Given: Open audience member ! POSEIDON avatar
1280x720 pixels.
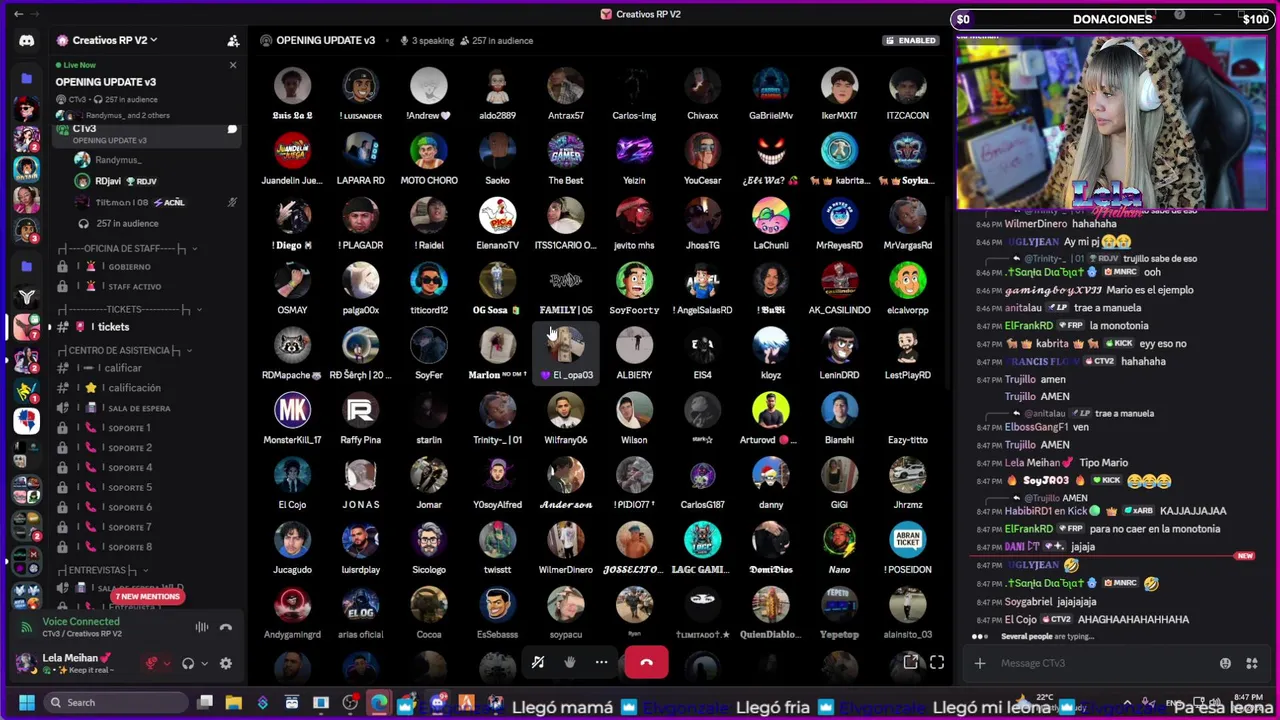Looking at the screenshot, I should 907,540.
